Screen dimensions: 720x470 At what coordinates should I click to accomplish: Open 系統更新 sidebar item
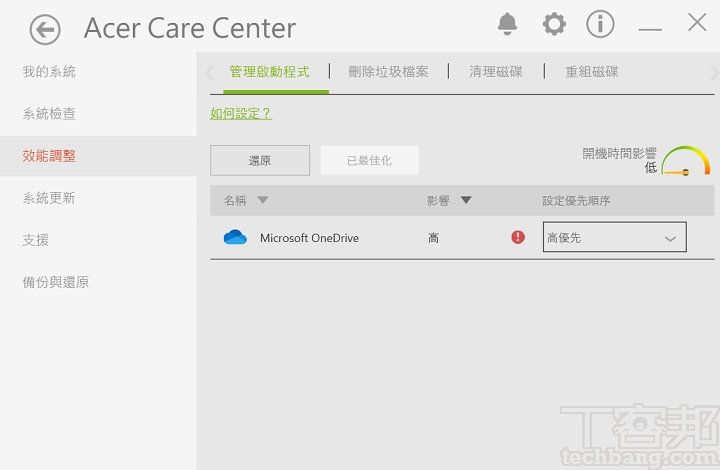(x=50, y=198)
